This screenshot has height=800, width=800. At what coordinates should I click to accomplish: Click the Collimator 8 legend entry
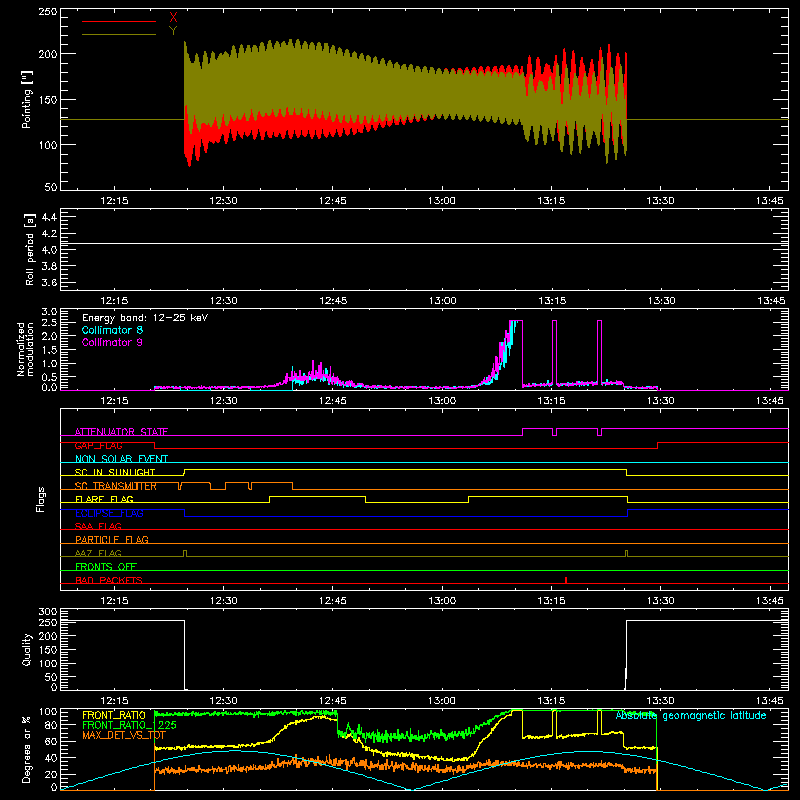[112, 330]
